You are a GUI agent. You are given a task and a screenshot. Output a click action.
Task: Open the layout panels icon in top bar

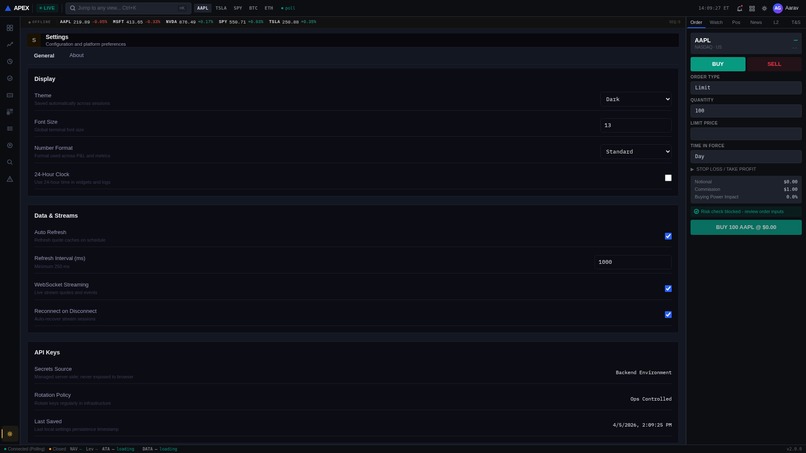coord(752,8)
